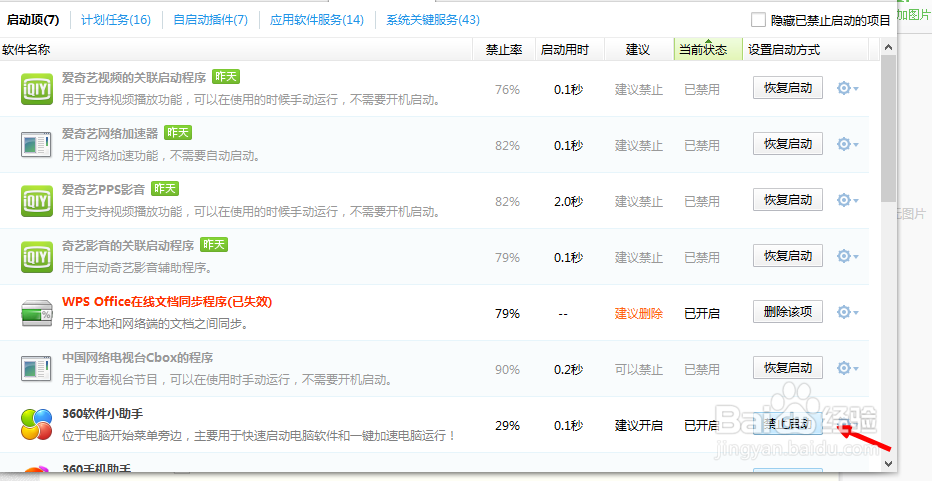Image resolution: width=932 pixels, height=481 pixels.
Task: Sort by 当前状态 column header
Action: [707, 50]
